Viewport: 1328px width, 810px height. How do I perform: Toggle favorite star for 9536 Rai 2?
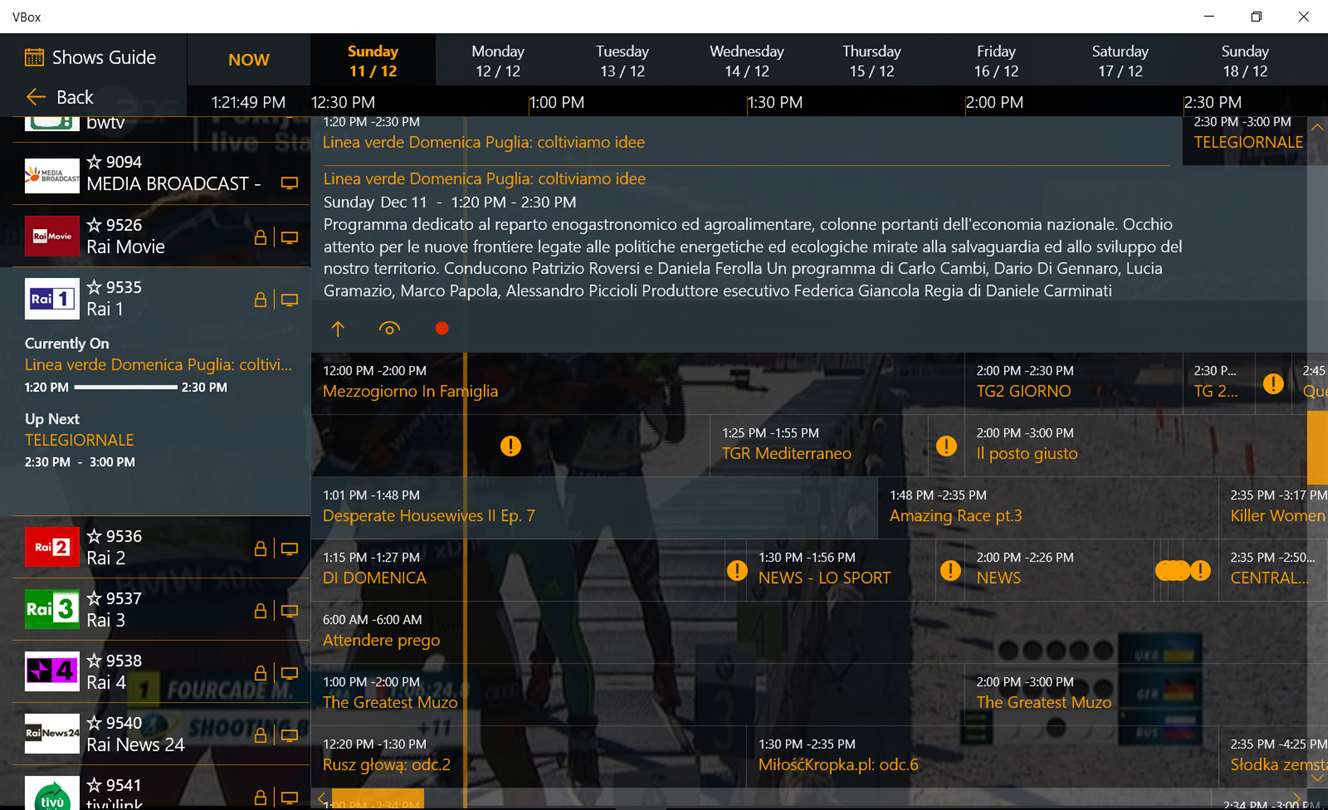(x=94, y=536)
